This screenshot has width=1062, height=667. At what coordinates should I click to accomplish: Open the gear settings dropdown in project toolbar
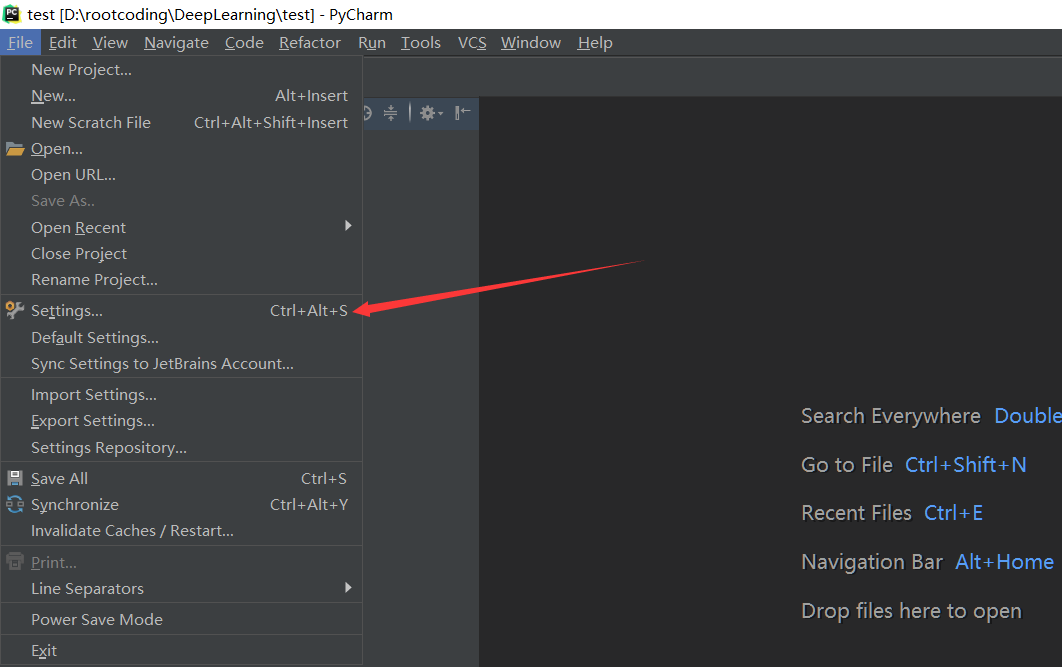click(431, 112)
